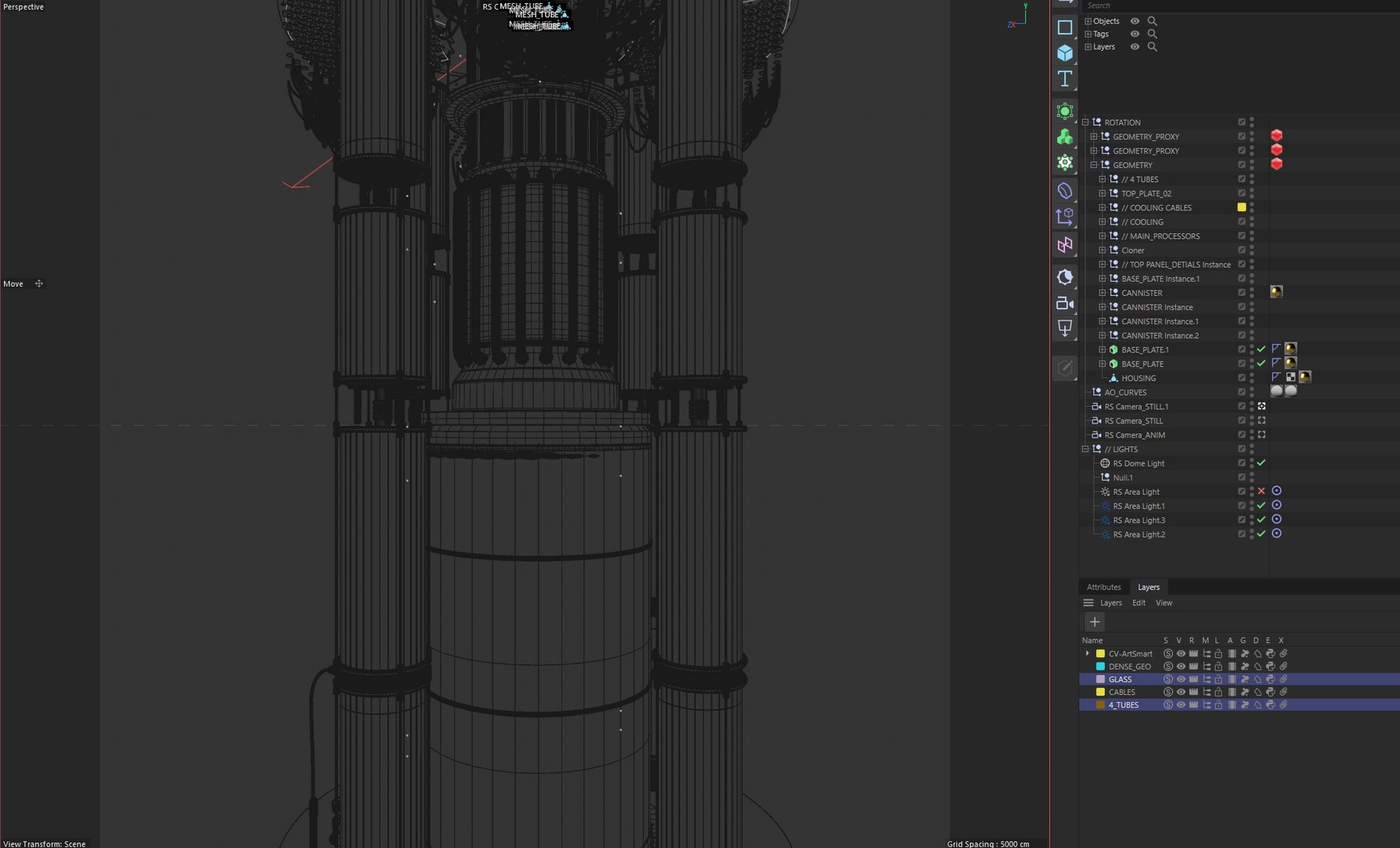The width and height of the screenshot is (1400, 848).
Task: Open the Camera object tool
Action: (1065, 303)
